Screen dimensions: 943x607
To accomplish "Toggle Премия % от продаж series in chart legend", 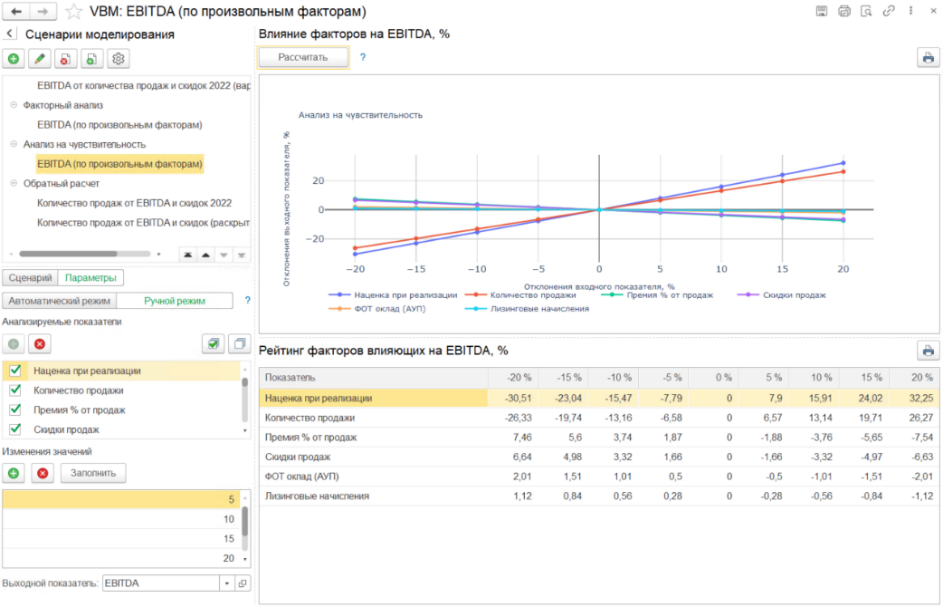I will tap(656, 295).
